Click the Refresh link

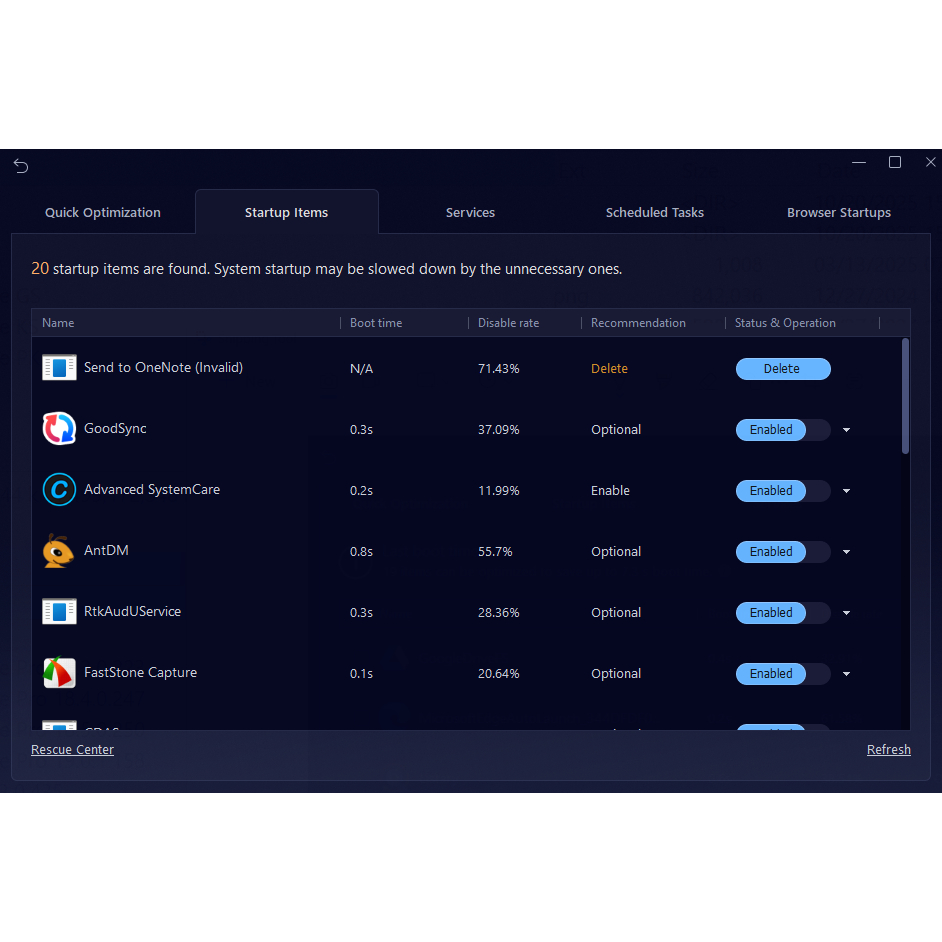point(889,750)
